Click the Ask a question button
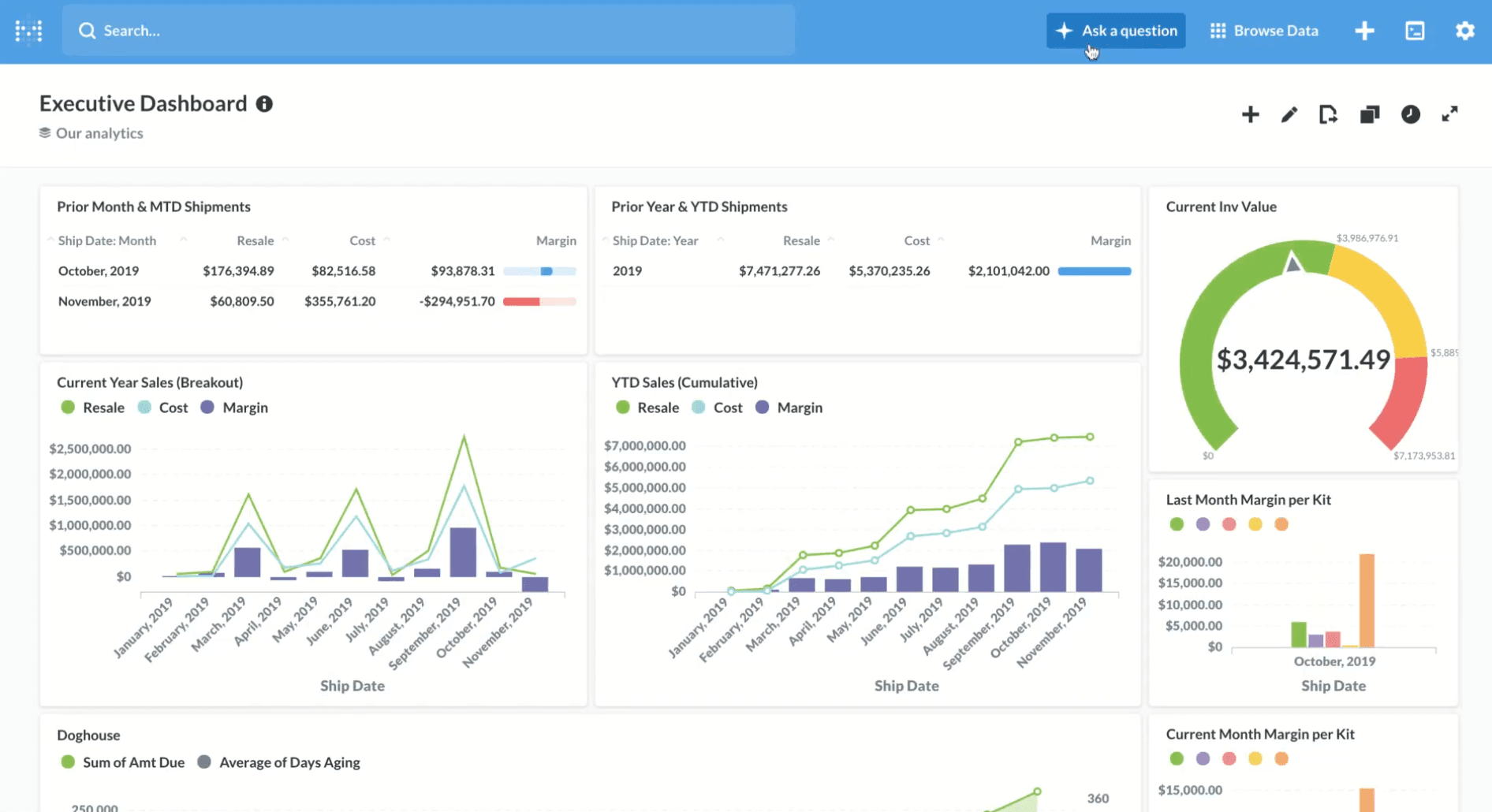The image size is (1492, 812). coord(1116,31)
